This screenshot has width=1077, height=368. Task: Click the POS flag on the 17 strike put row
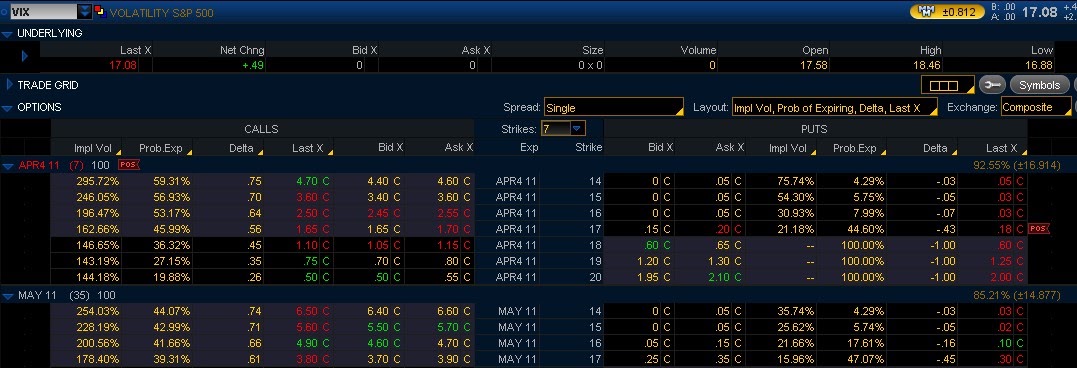[1039, 229]
